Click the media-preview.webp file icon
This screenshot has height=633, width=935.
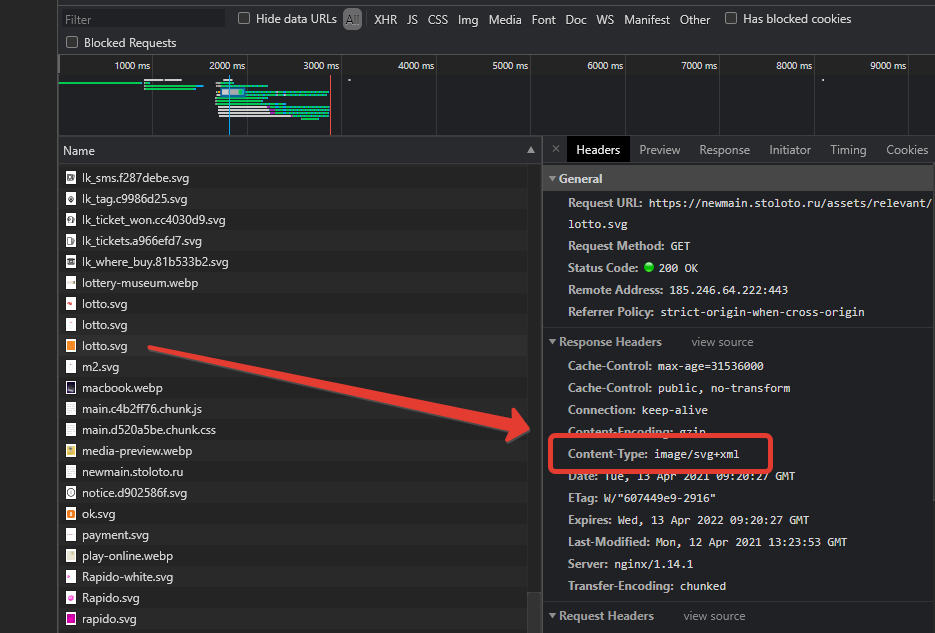71,451
